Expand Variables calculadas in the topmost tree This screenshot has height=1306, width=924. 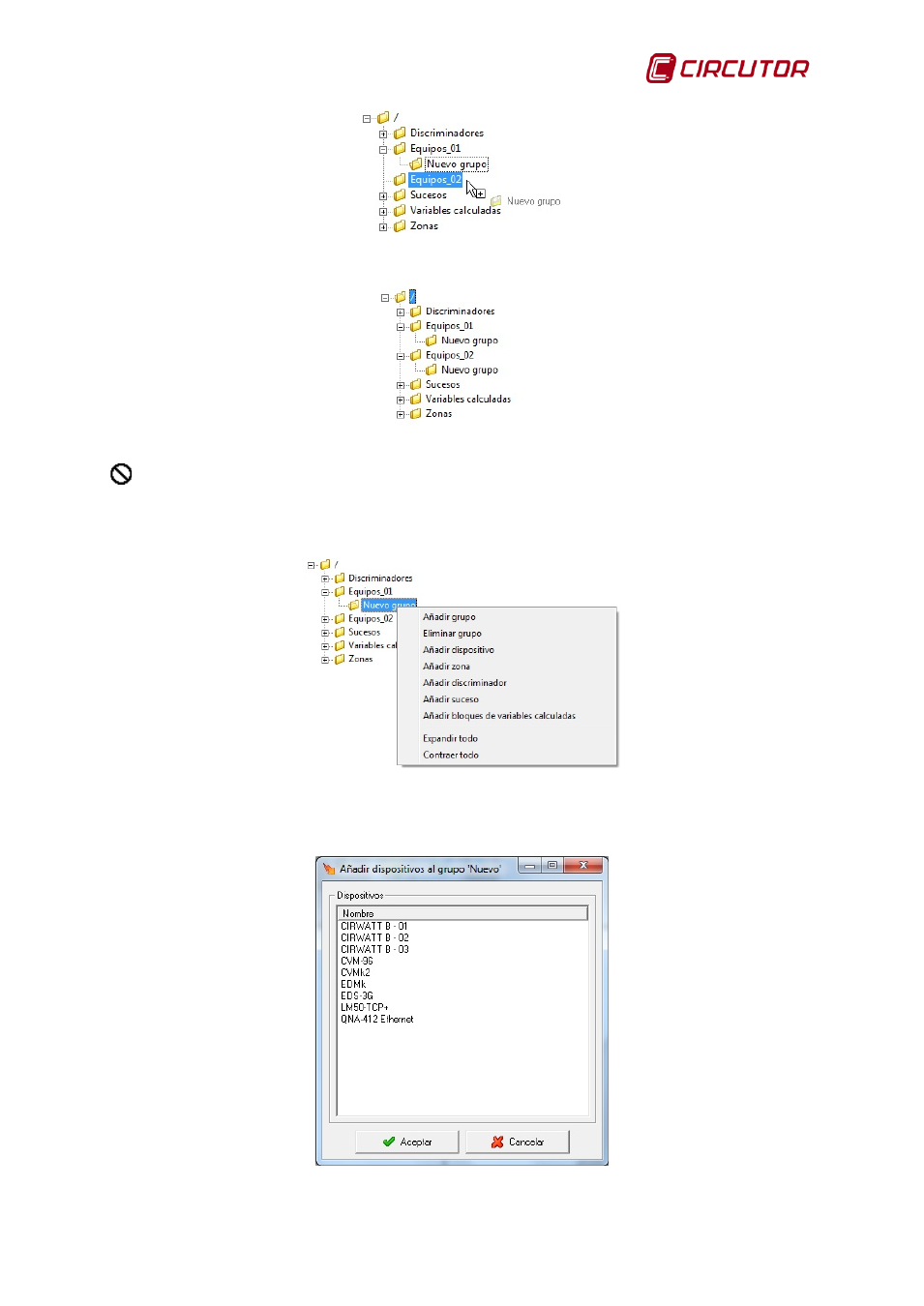(383, 211)
